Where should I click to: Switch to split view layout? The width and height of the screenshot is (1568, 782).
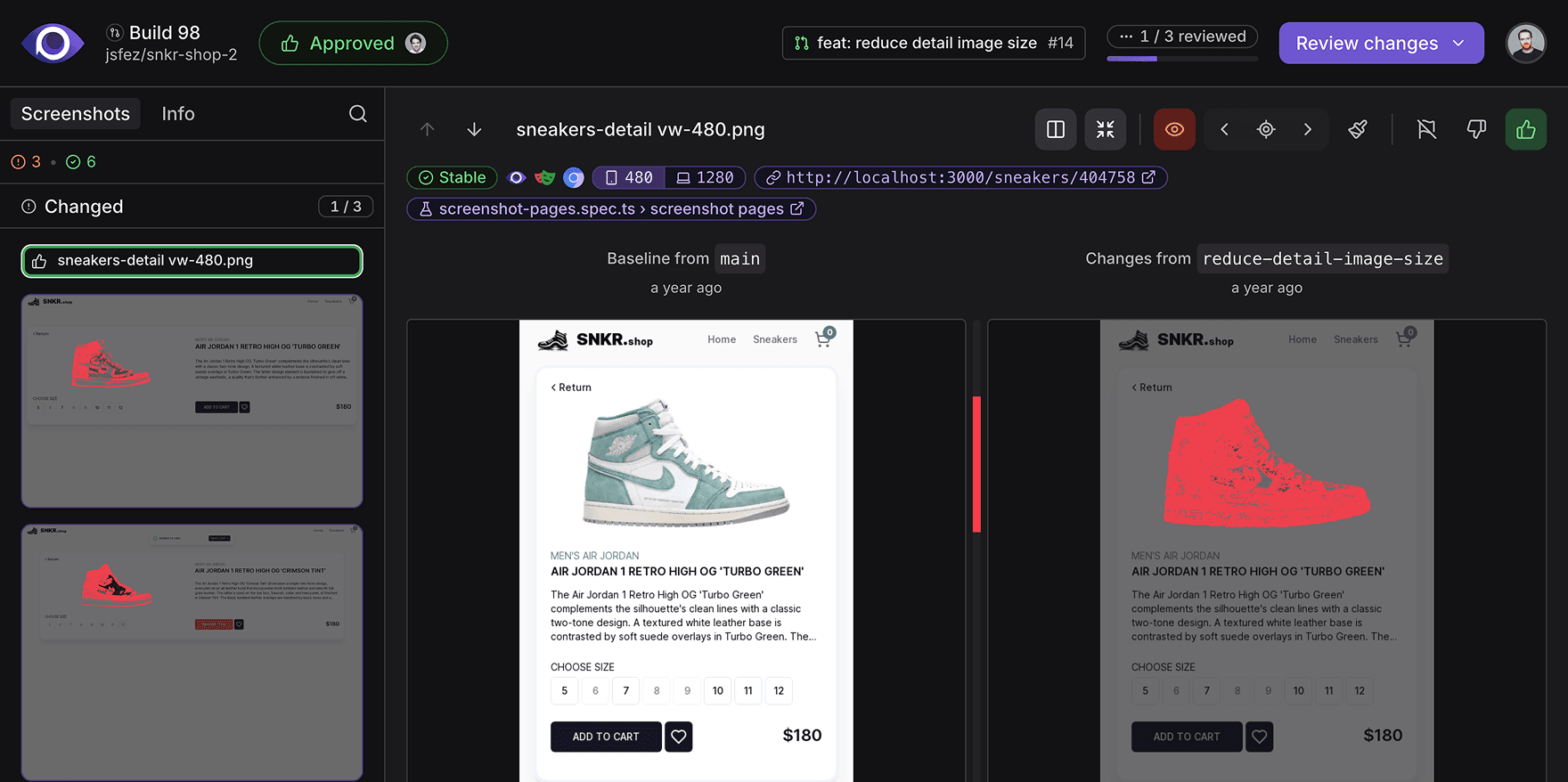click(1056, 130)
